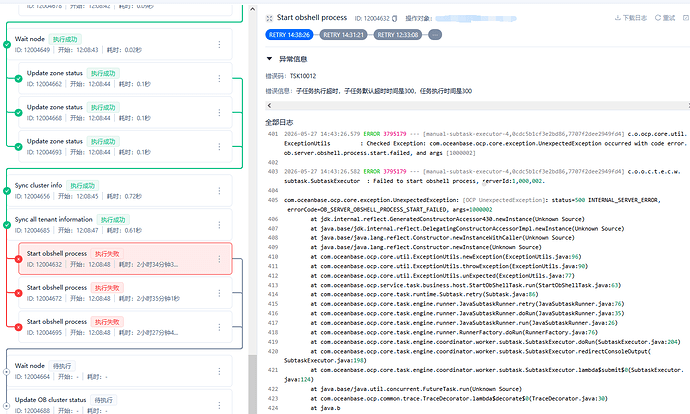The width and height of the screenshot is (690, 414).
Task: Click the green success icon of Sync cluster info
Action: coord(7,191)
